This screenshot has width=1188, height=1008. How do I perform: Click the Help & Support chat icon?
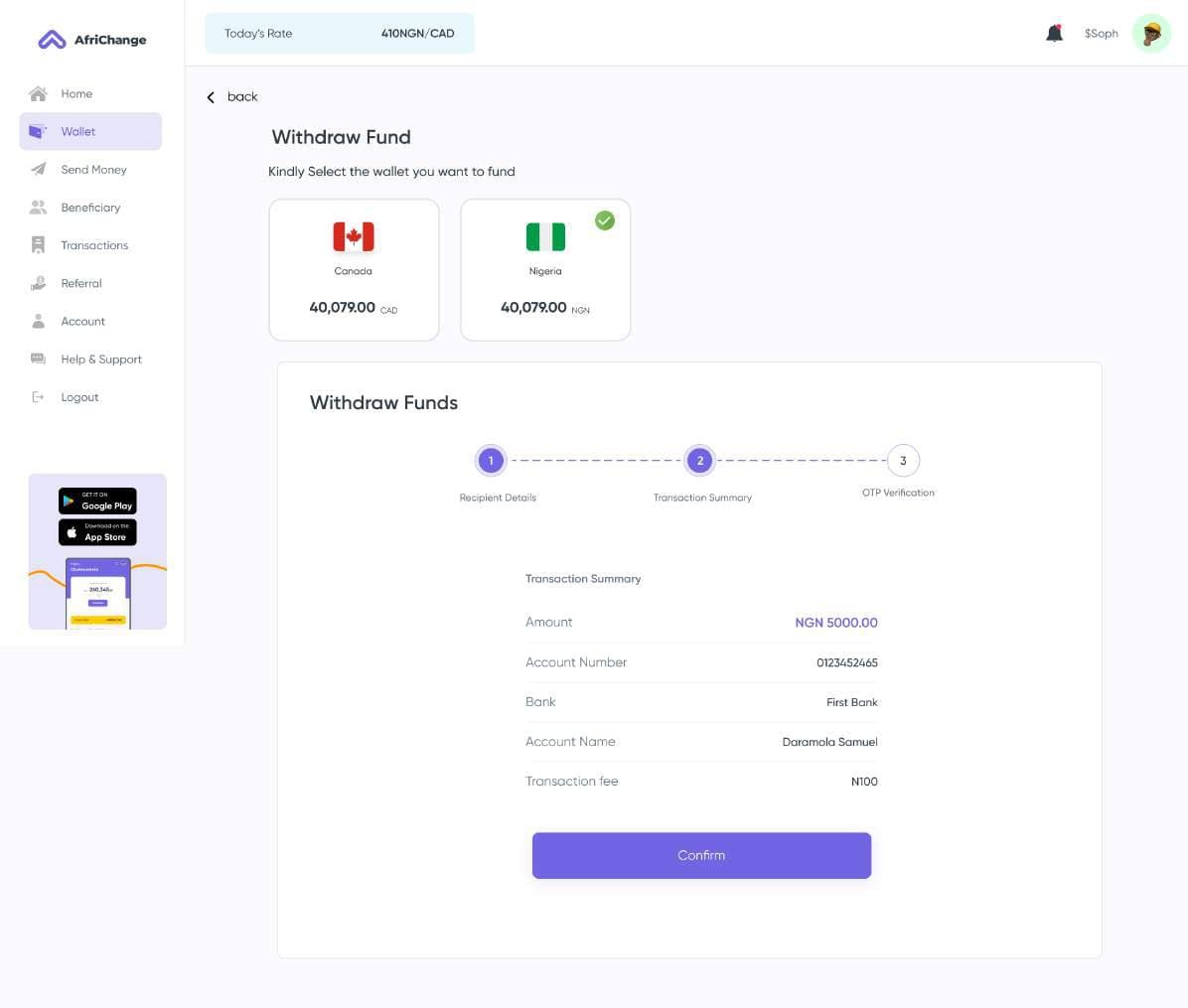[x=38, y=359]
